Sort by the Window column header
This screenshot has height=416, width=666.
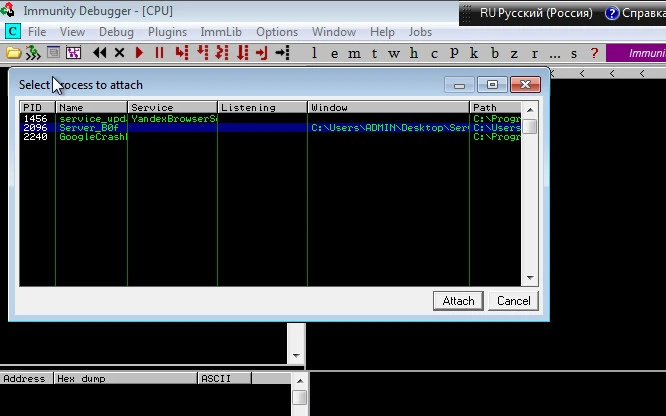tap(389, 108)
